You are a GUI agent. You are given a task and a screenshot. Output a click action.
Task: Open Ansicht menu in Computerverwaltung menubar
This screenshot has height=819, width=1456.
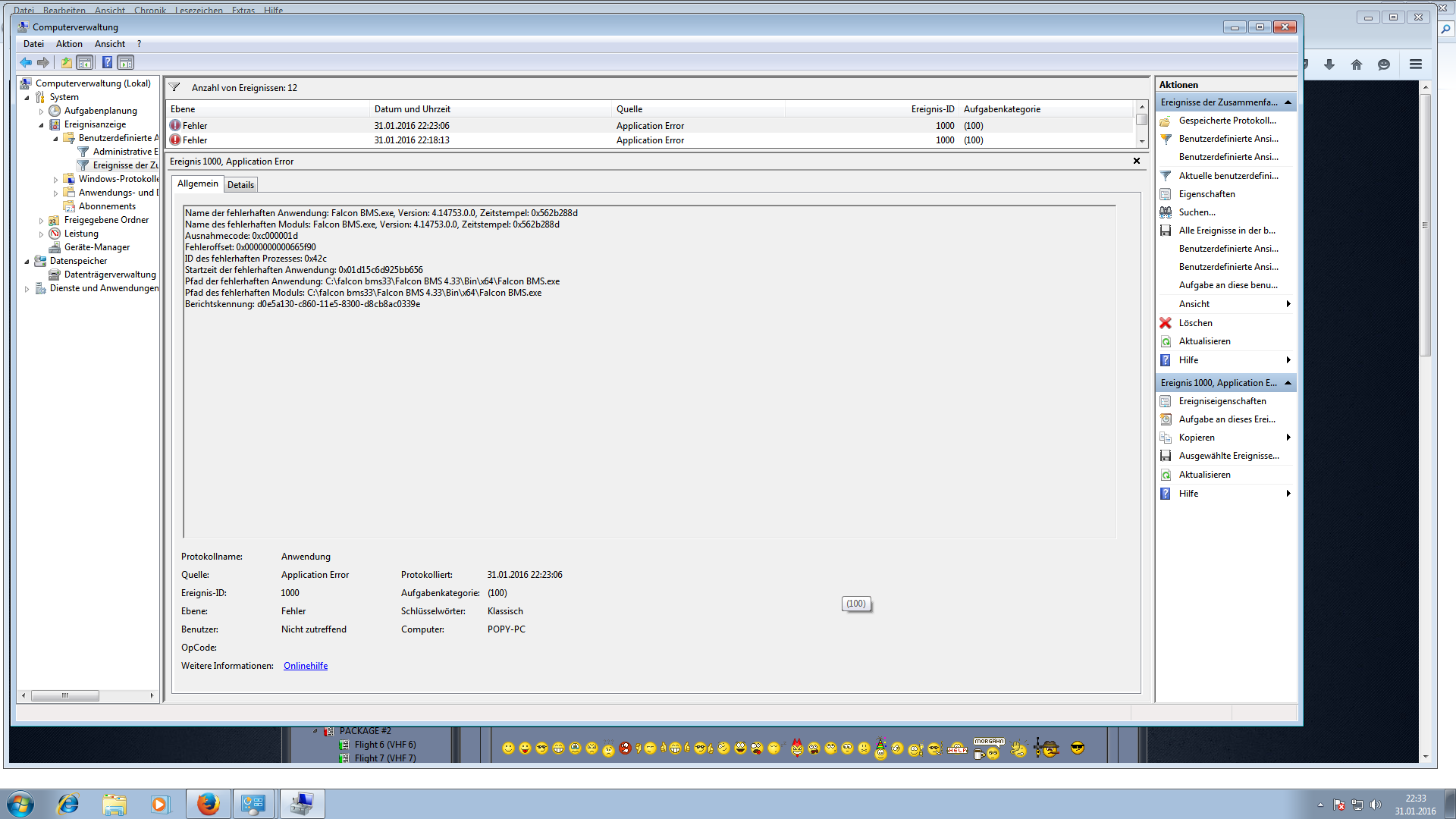coord(110,44)
